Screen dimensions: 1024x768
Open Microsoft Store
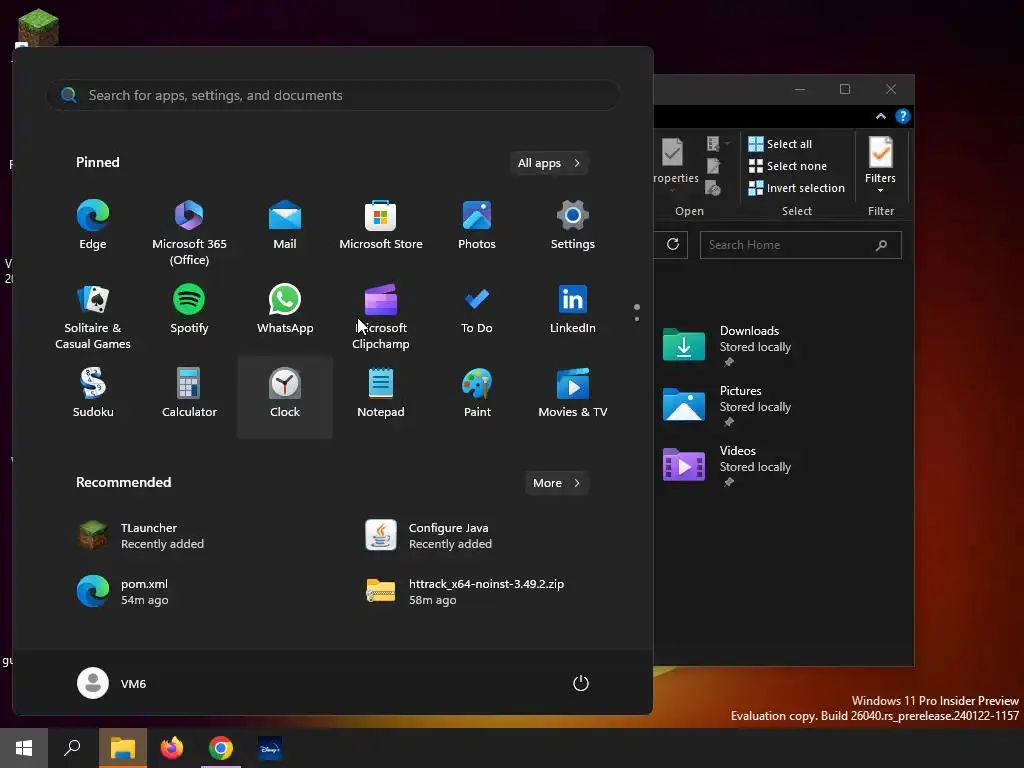tap(381, 225)
